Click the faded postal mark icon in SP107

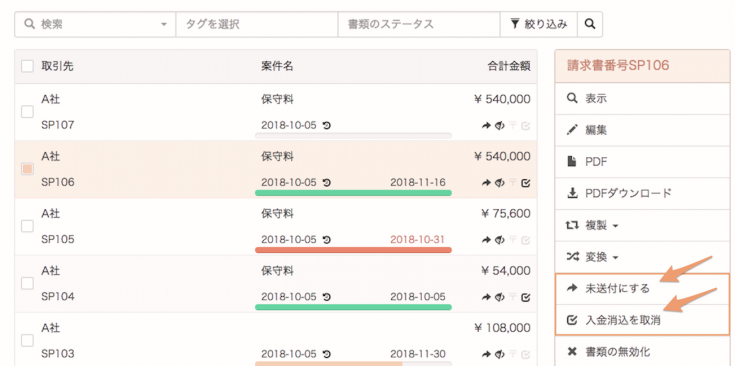(513, 126)
